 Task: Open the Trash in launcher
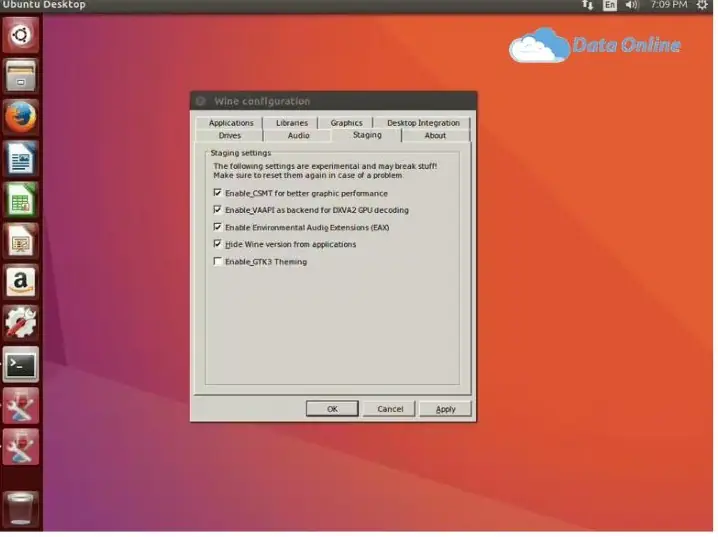[x=21, y=509]
